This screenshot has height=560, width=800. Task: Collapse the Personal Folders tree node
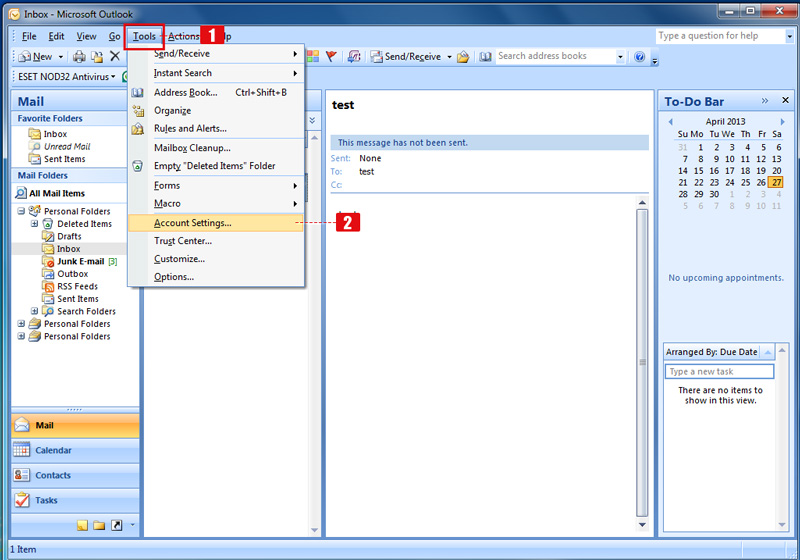tap(22, 211)
